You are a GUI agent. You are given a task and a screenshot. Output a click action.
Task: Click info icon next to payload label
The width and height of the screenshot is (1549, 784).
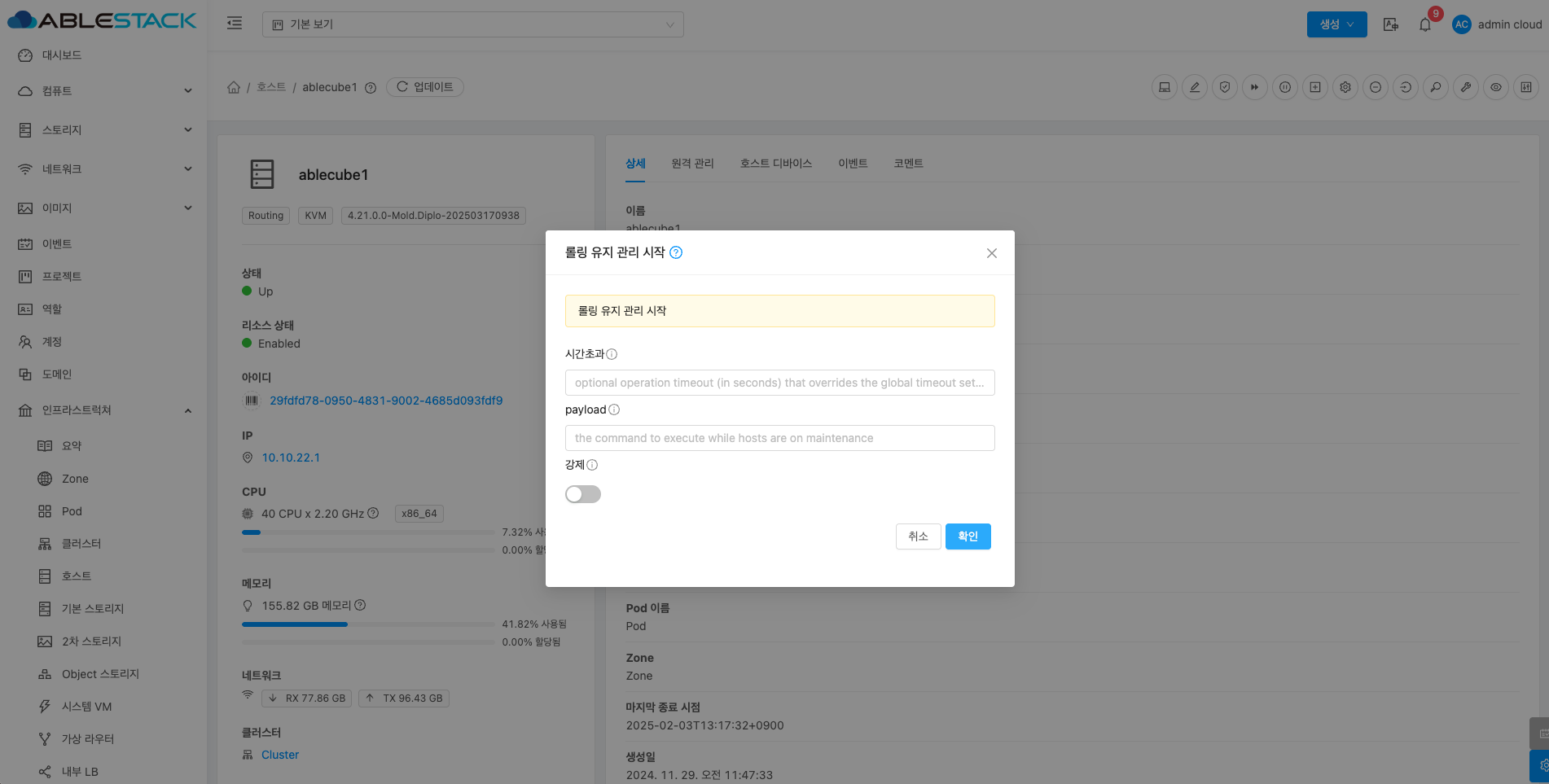614,410
